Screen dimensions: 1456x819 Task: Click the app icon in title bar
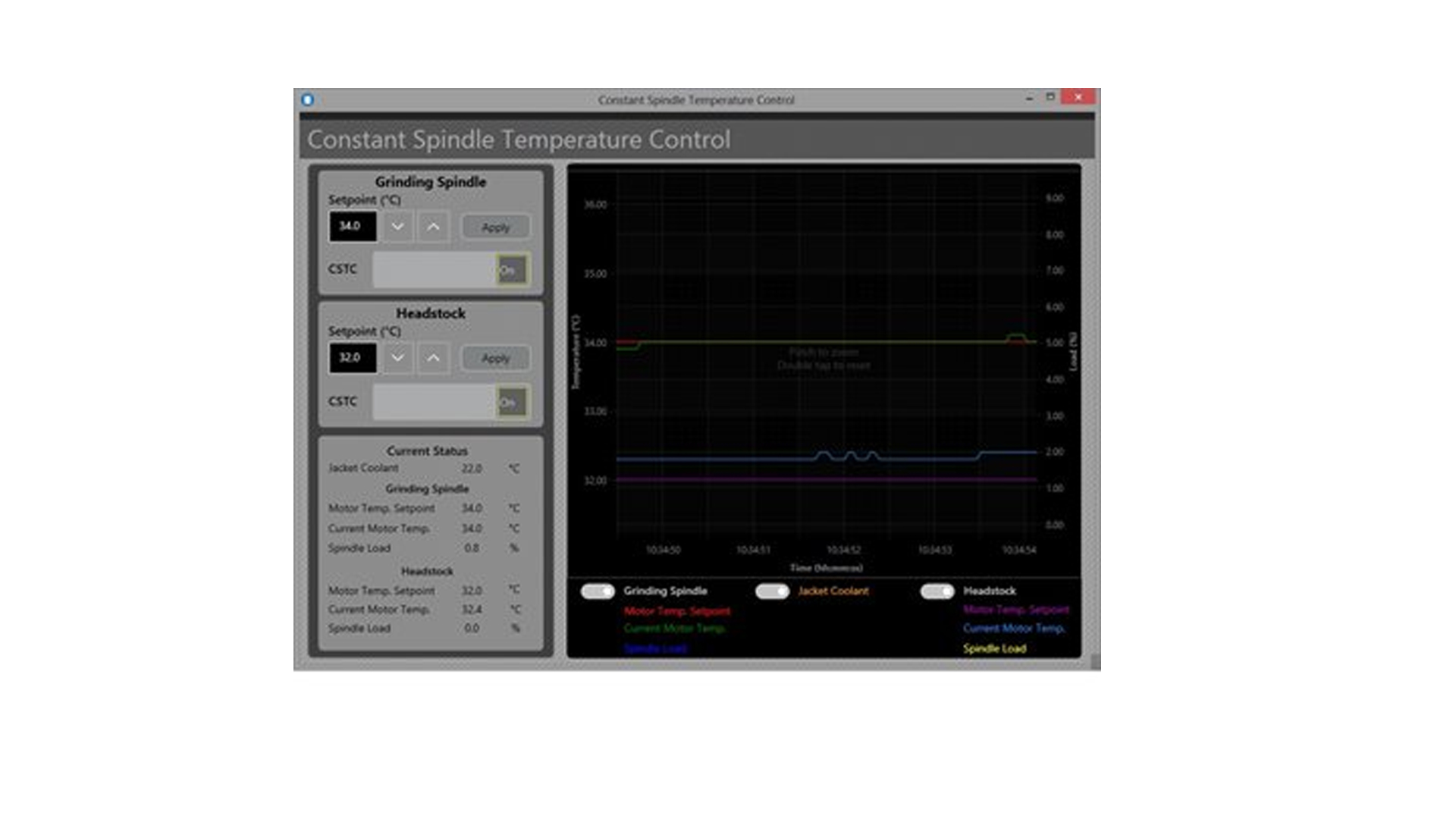click(307, 99)
